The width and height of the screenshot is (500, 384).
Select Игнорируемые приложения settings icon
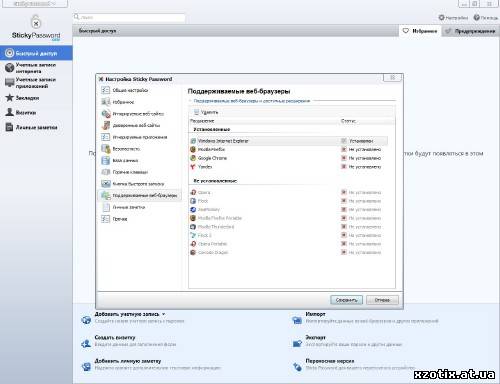106,137
